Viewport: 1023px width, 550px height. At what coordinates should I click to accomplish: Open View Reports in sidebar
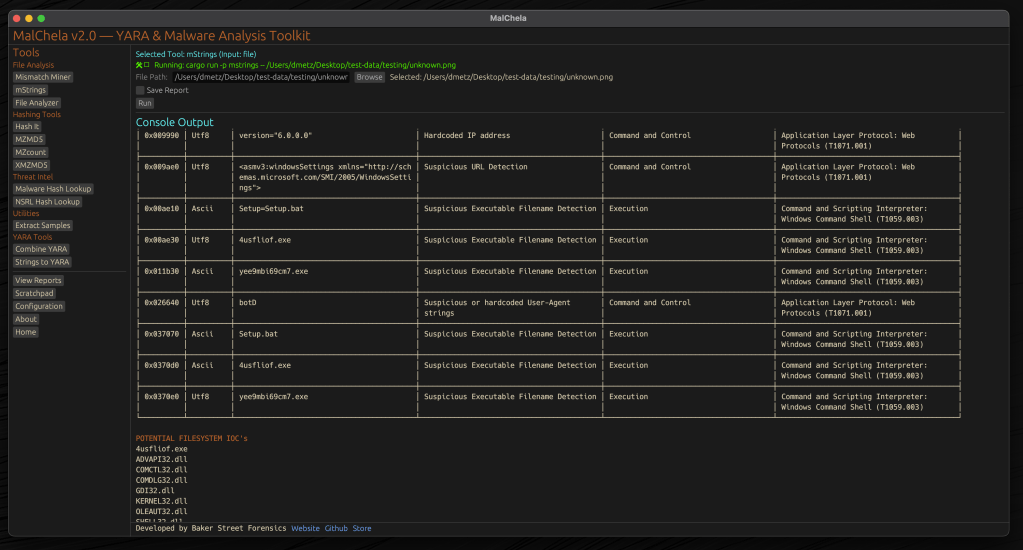[x=38, y=281]
